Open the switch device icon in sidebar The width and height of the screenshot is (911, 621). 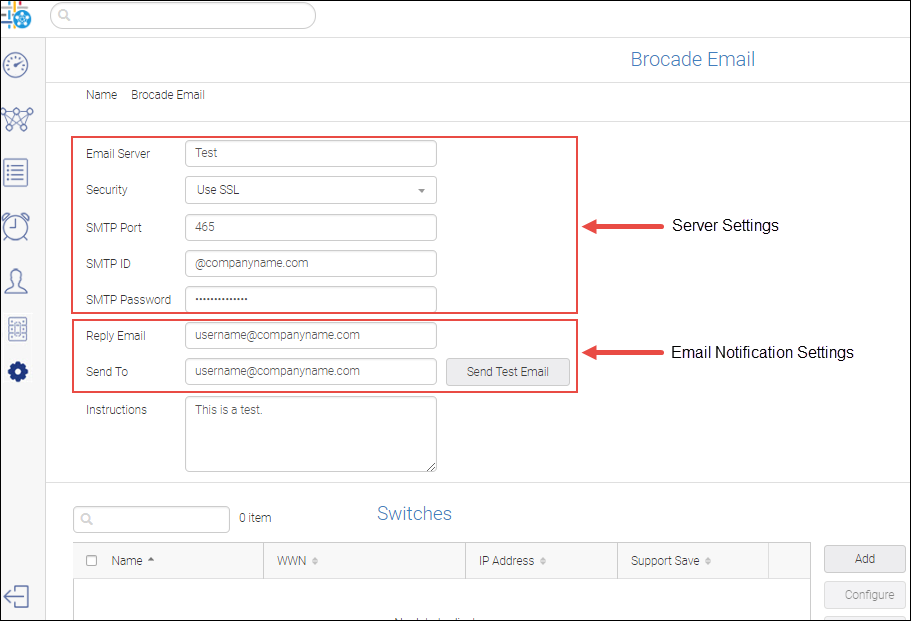tap(17, 328)
